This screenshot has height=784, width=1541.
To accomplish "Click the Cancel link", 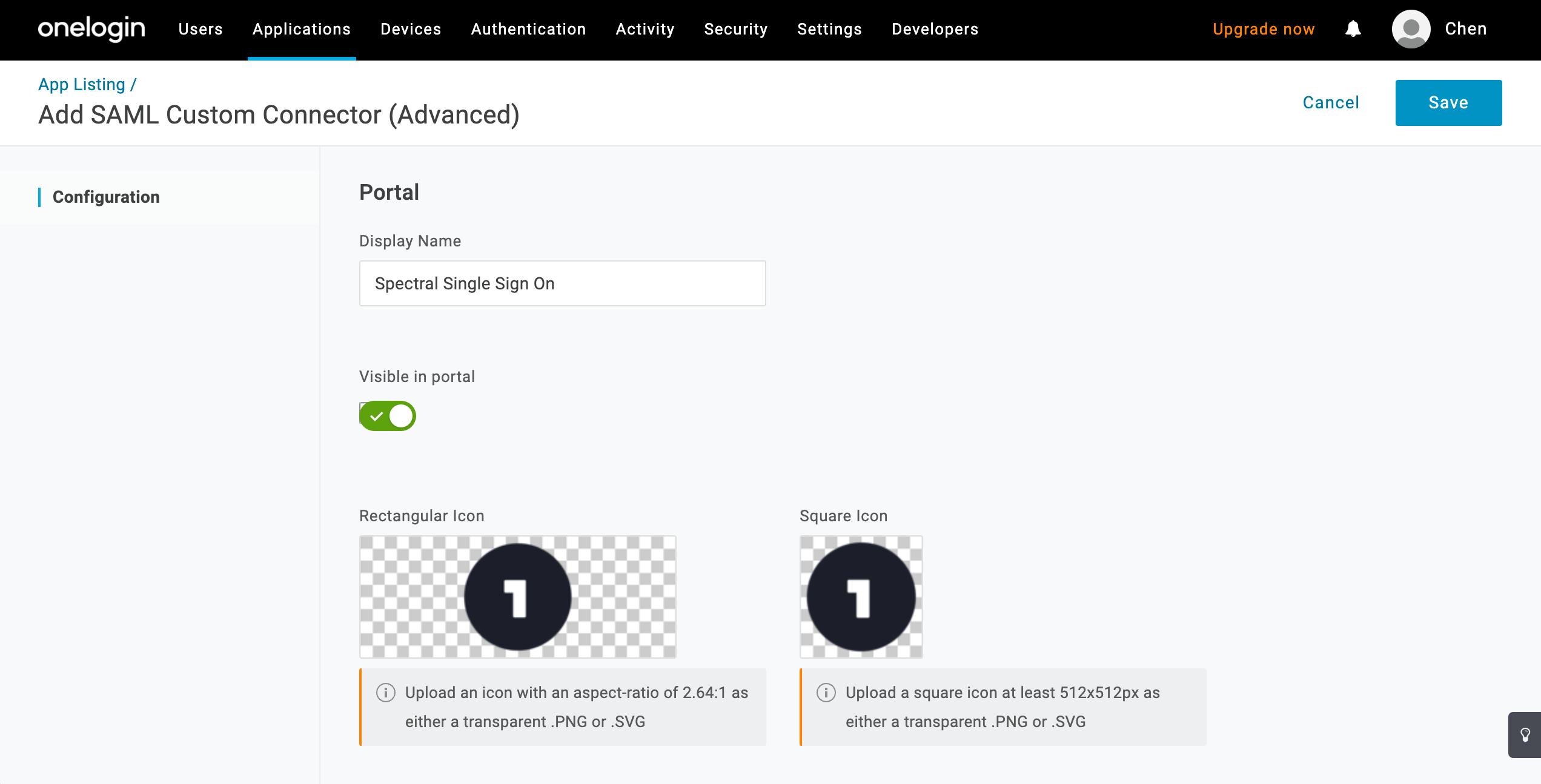I will pos(1331,103).
